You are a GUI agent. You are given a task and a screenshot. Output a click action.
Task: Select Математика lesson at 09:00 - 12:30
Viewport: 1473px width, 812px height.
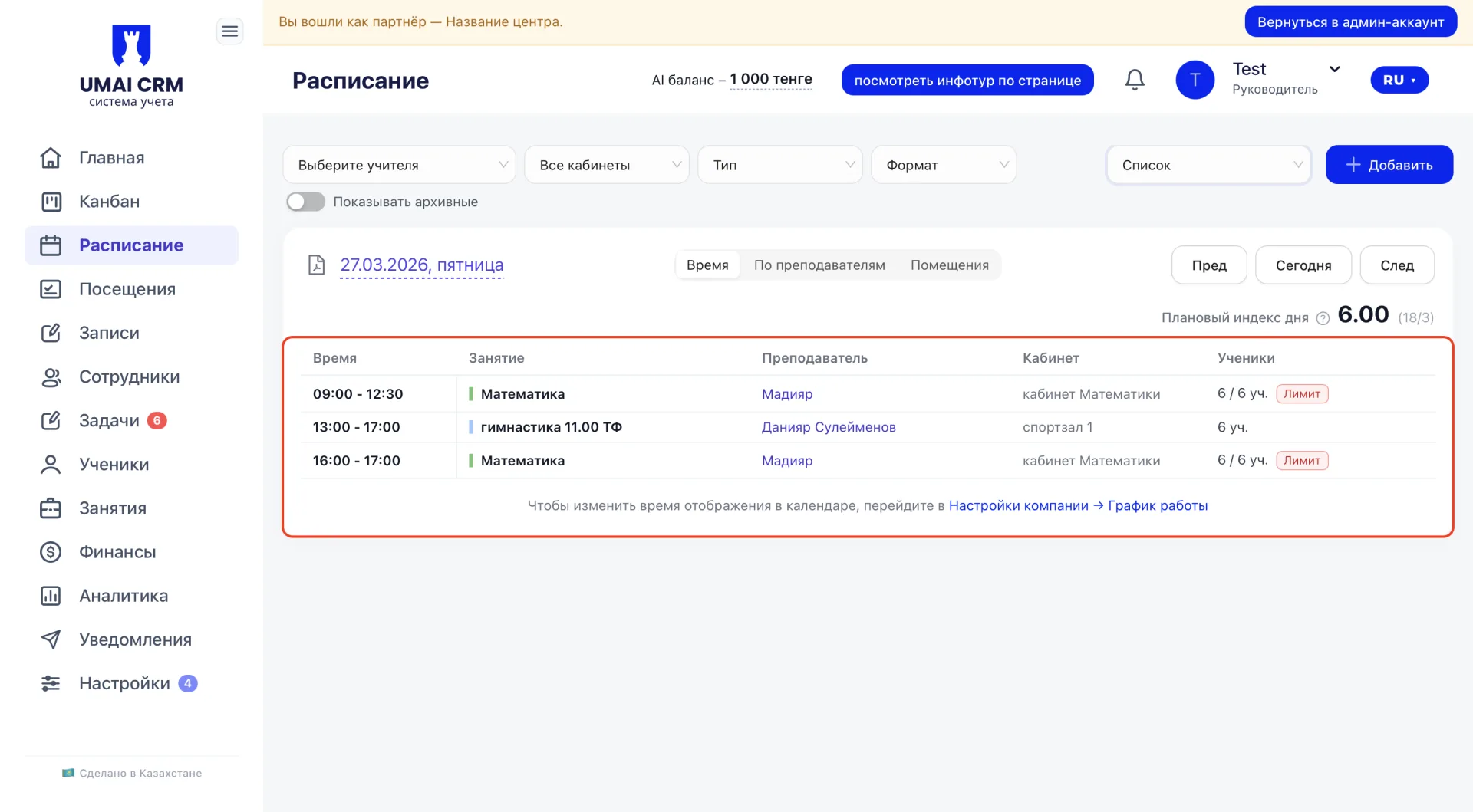click(522, 394)
